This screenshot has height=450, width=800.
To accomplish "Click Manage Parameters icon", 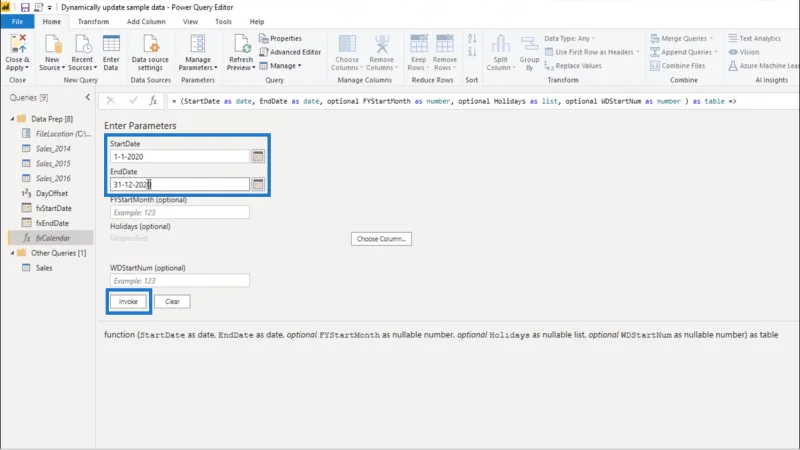I will coord(198,44).
